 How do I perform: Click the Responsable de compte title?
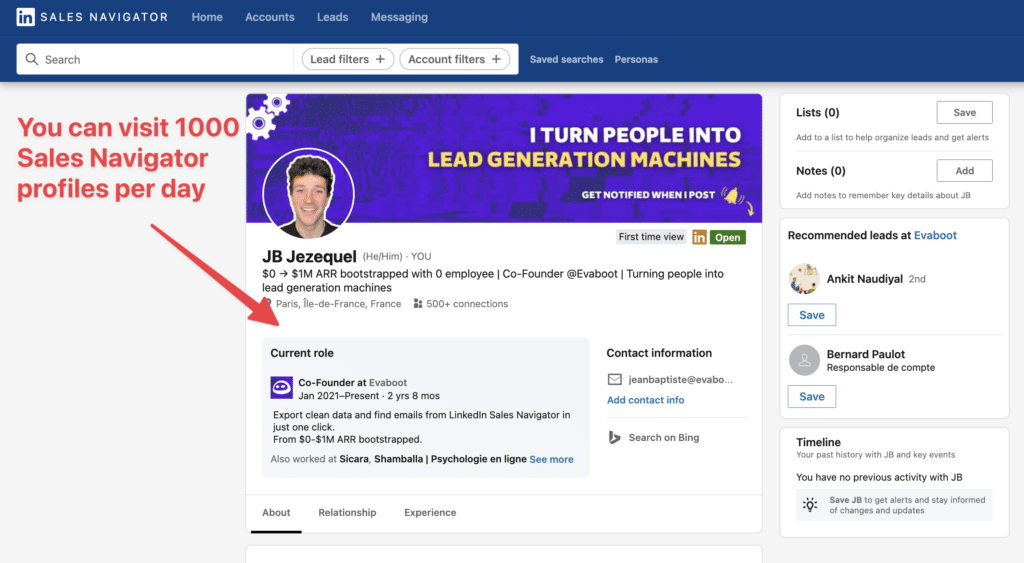881,368
